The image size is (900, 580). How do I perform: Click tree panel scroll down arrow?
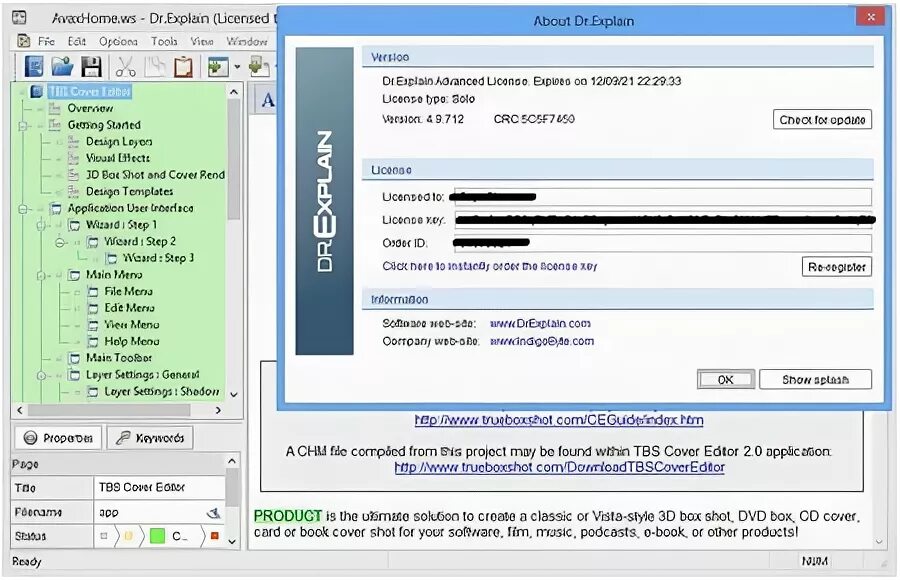point(234,395)
